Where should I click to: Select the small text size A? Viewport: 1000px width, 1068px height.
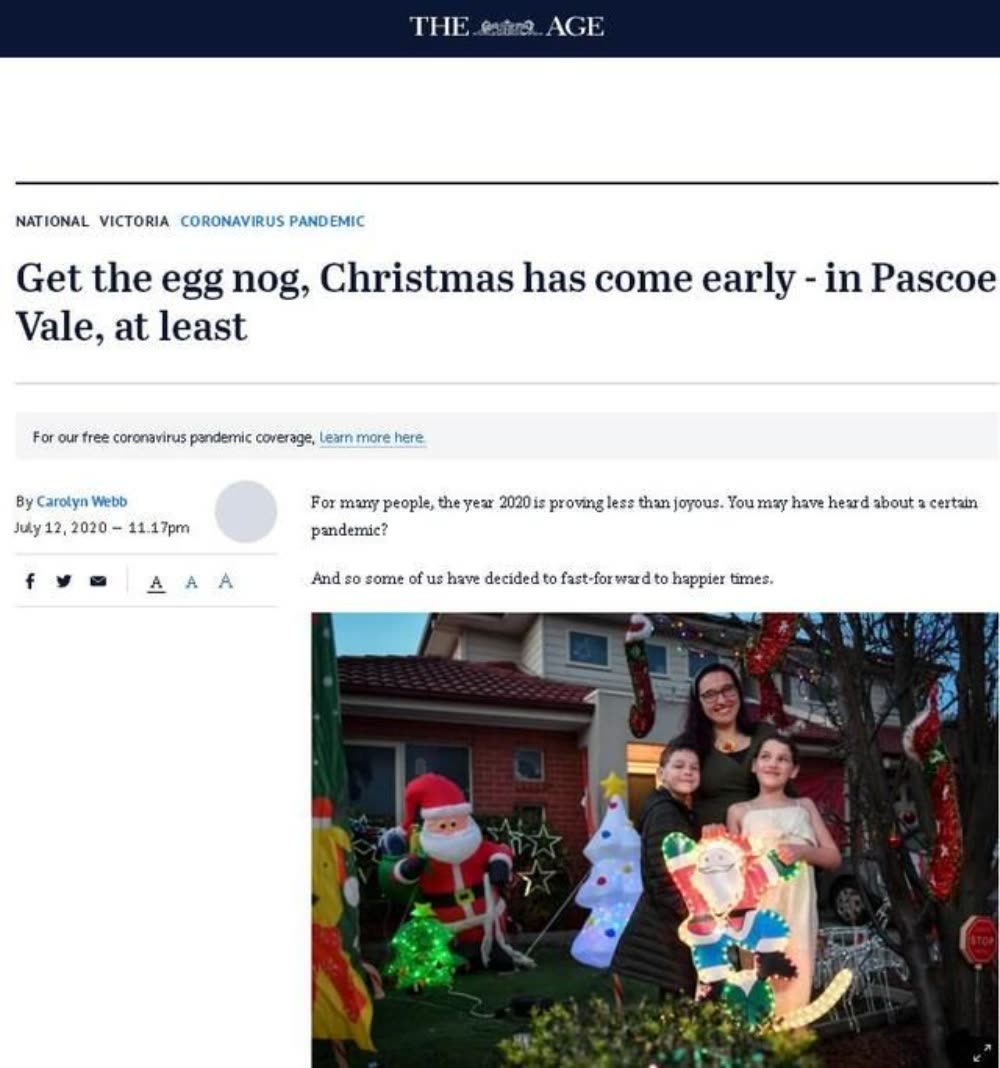156,582
